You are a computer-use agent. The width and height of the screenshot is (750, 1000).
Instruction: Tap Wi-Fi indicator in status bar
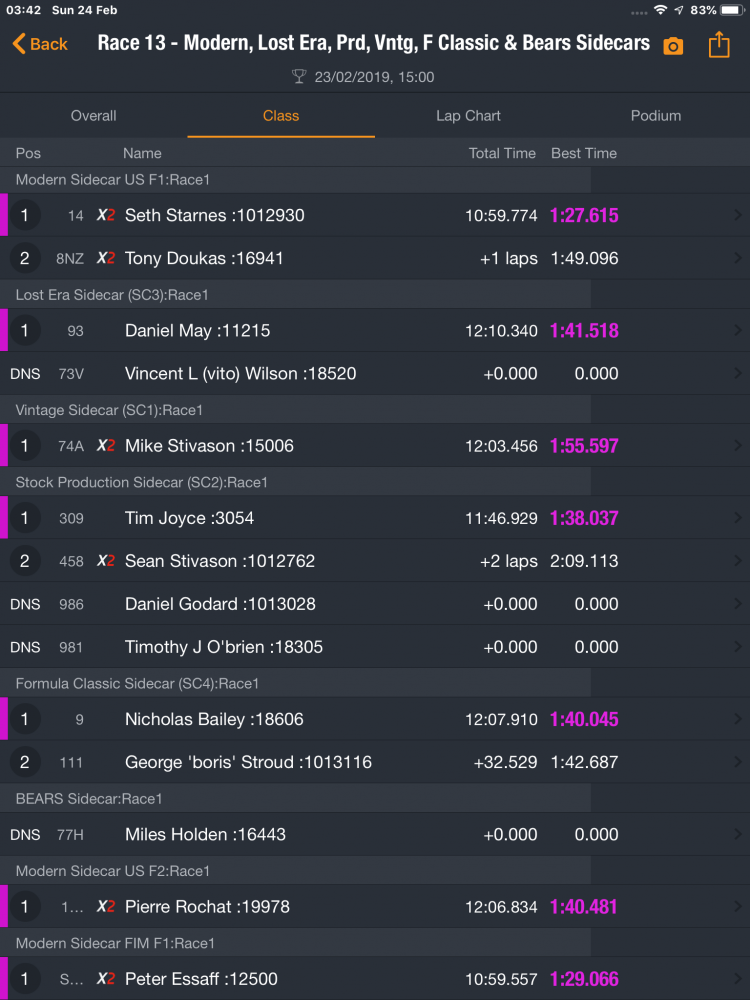(x=661, y=10)
